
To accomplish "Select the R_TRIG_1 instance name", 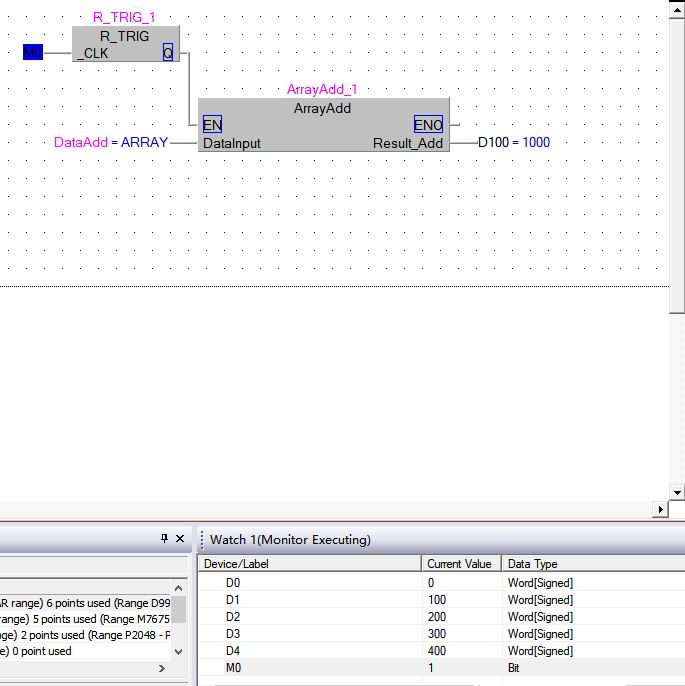I will click(124, 17).
